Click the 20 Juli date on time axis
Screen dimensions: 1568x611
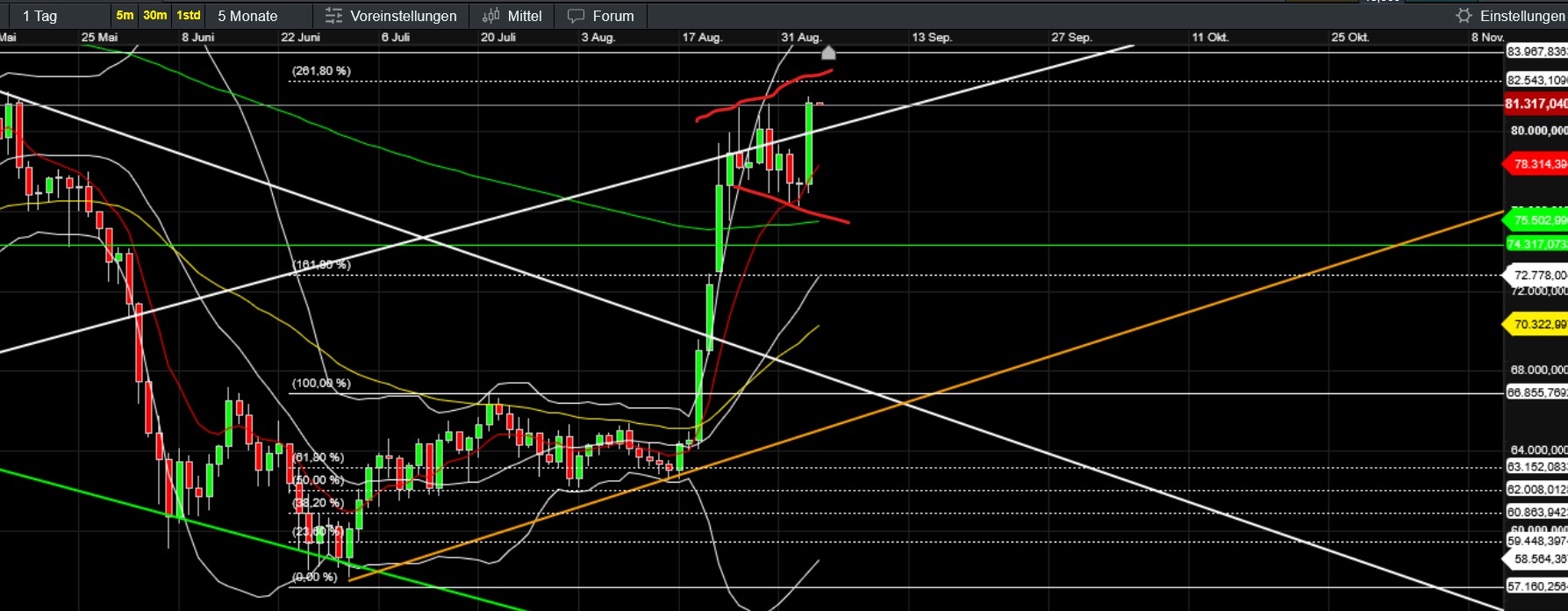[498, 37]
